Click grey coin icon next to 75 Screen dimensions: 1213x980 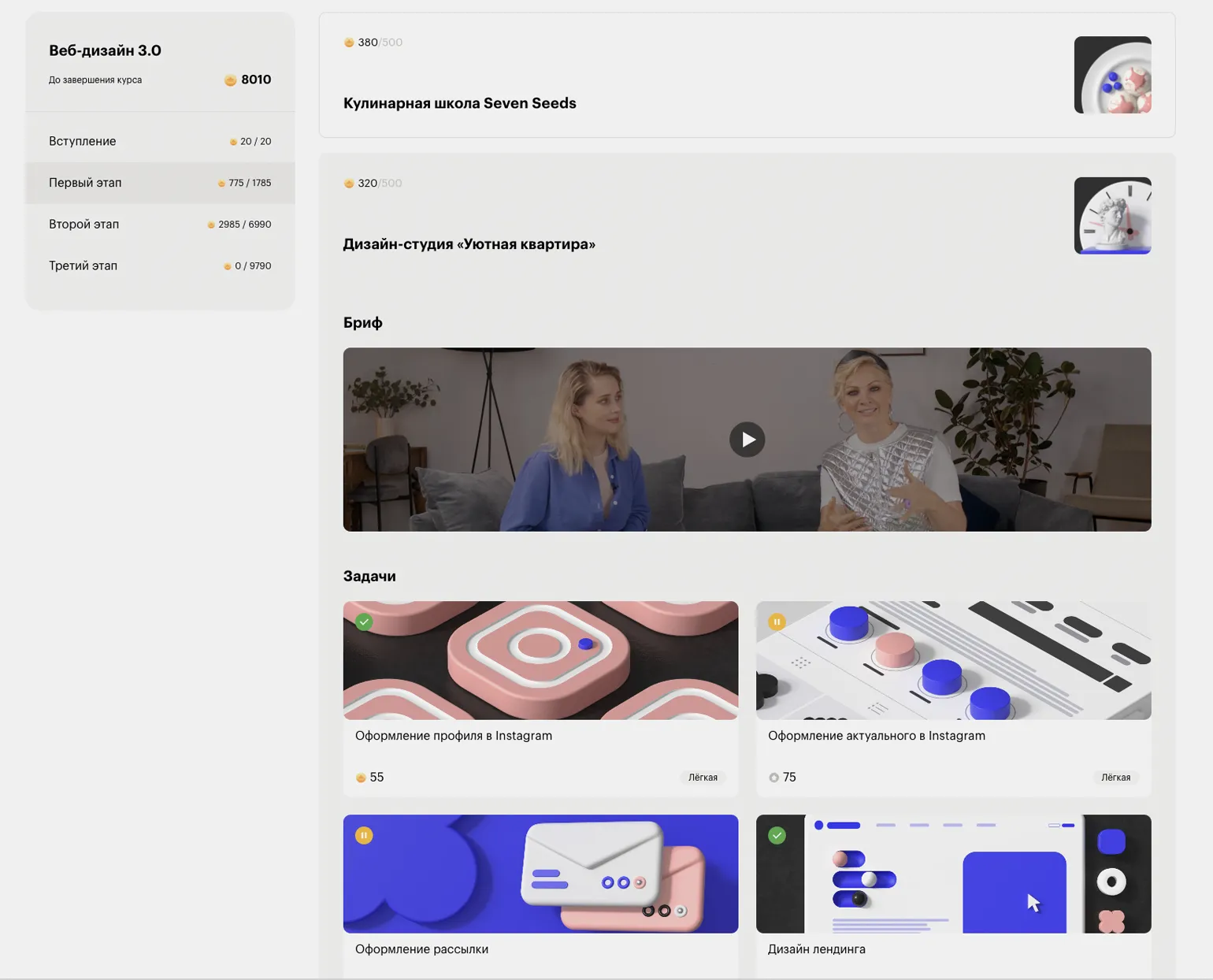point(773,778)
